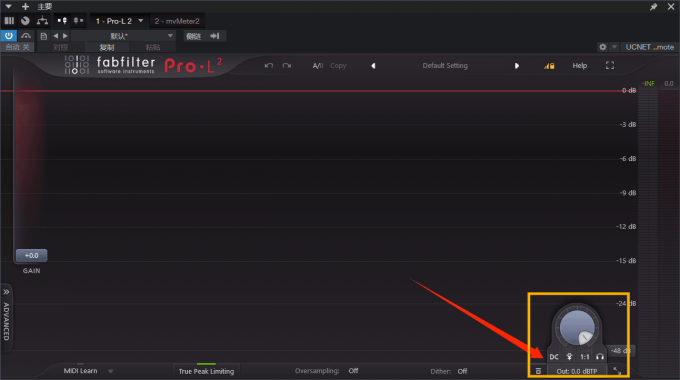Image resolution: width=680 pixels, height=380 pixels.
Task: Click the settings gear icon
Action: pyautogui.click(x=602, y=47)
